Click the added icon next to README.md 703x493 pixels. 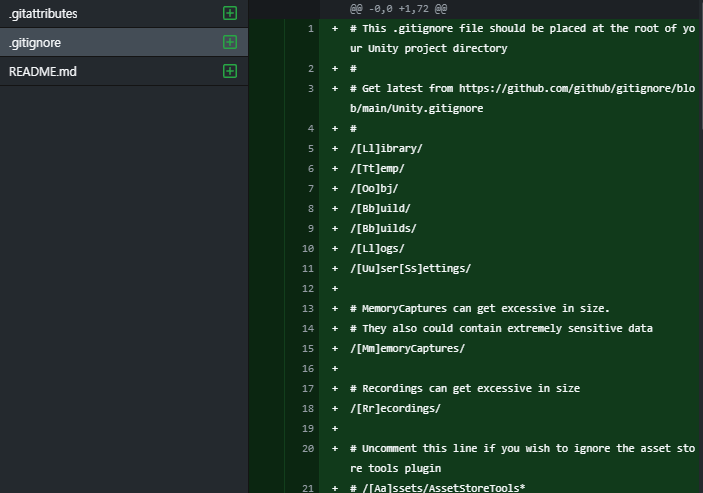point(230,71)
